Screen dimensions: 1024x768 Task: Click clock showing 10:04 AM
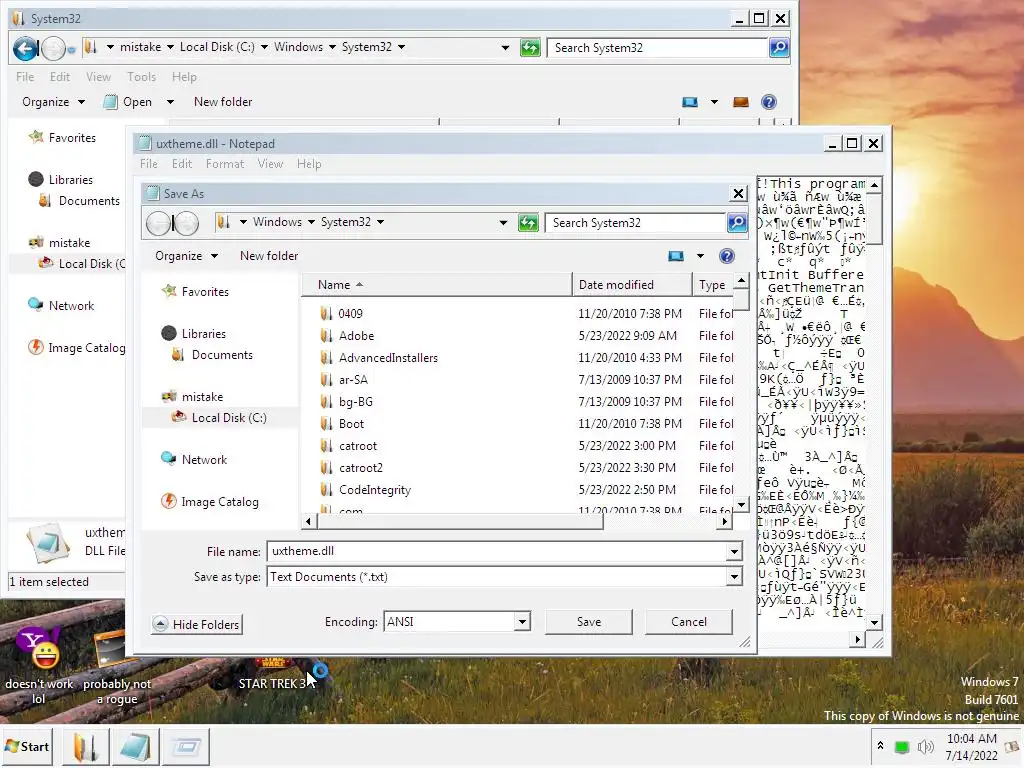tap(971, 739)
